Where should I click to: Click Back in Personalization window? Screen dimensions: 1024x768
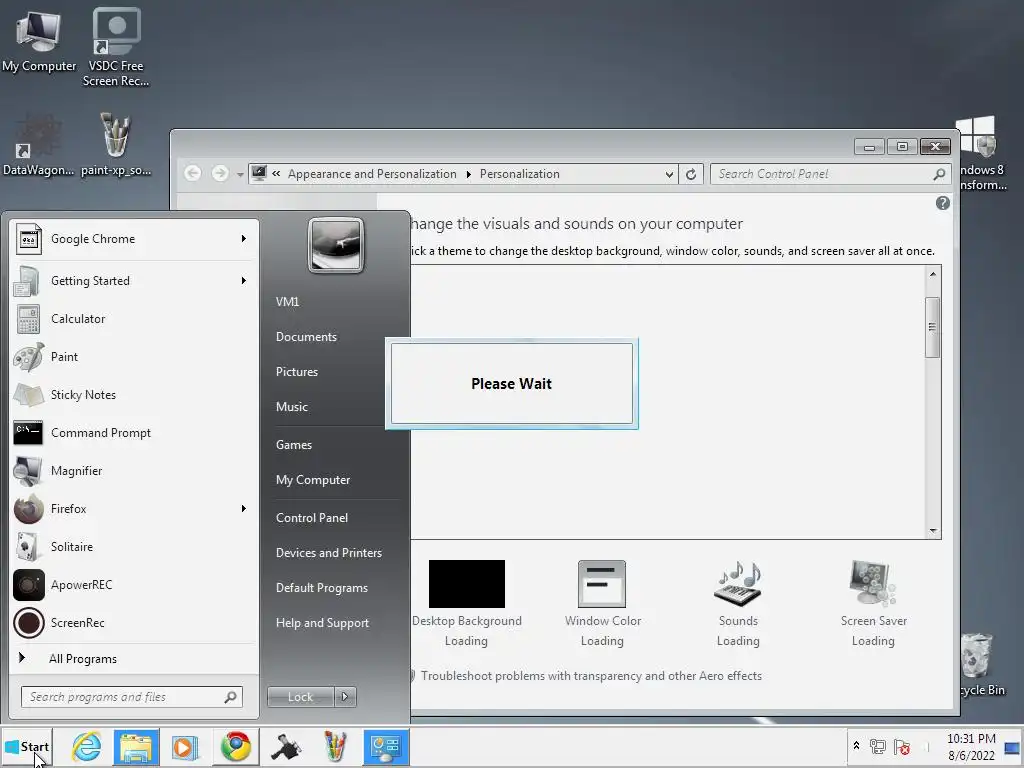[x=192, y=173]
